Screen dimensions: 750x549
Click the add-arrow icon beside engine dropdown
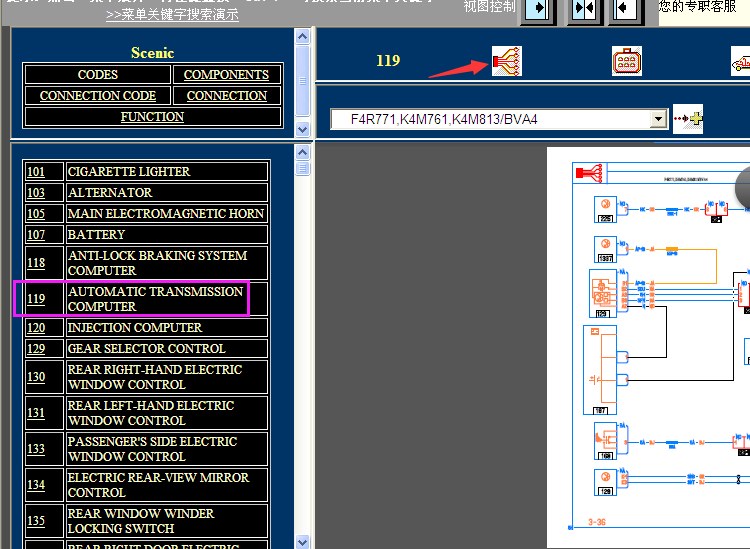[x=688, y=119]
